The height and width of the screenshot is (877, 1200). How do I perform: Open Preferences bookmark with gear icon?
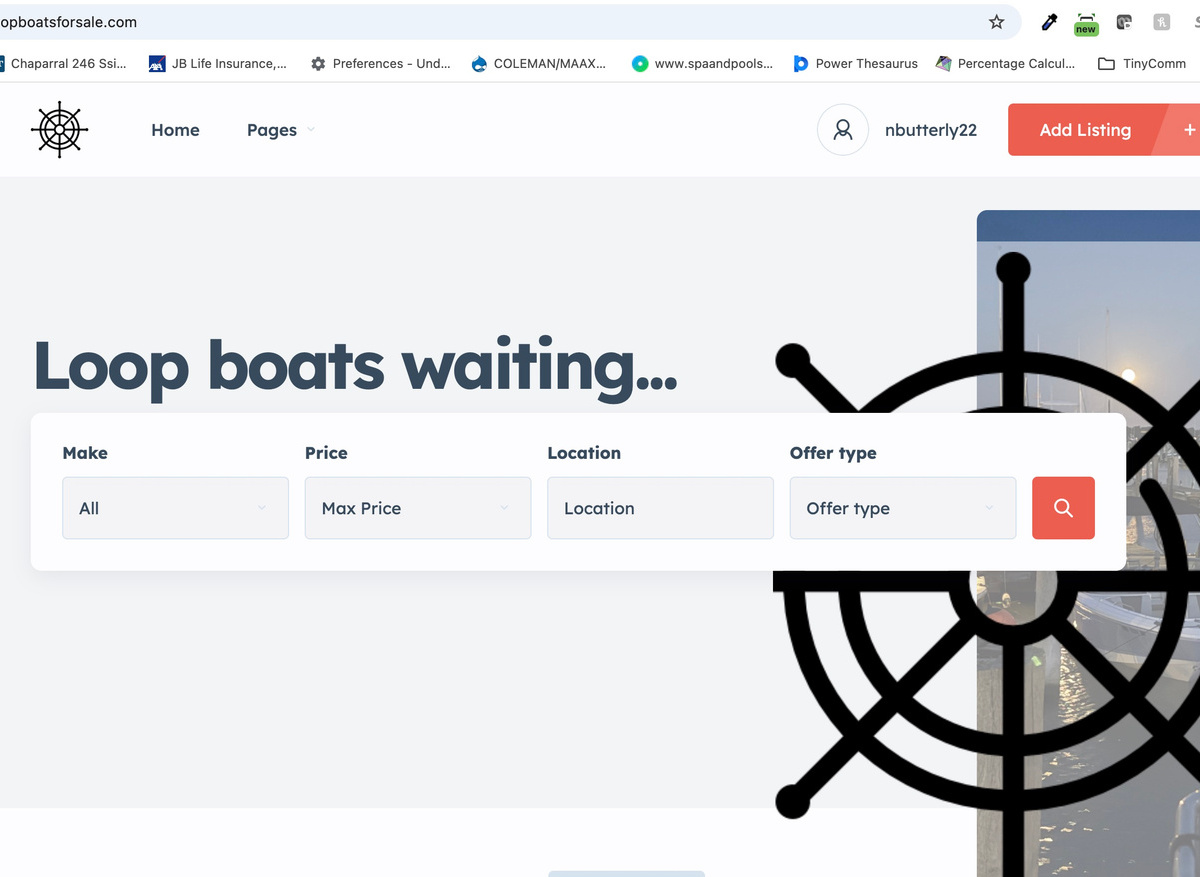point(381,63)
